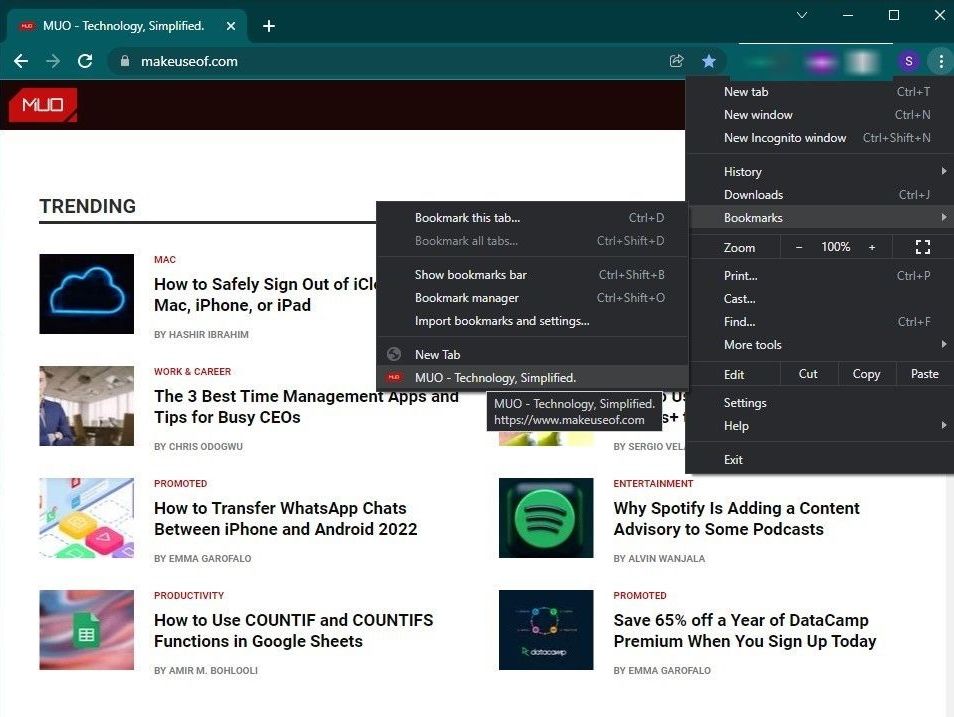Viewport: 954px width, 717px height.
Task: Open author BY ALVIN WANJALA
Action: [x=660, y=559]
